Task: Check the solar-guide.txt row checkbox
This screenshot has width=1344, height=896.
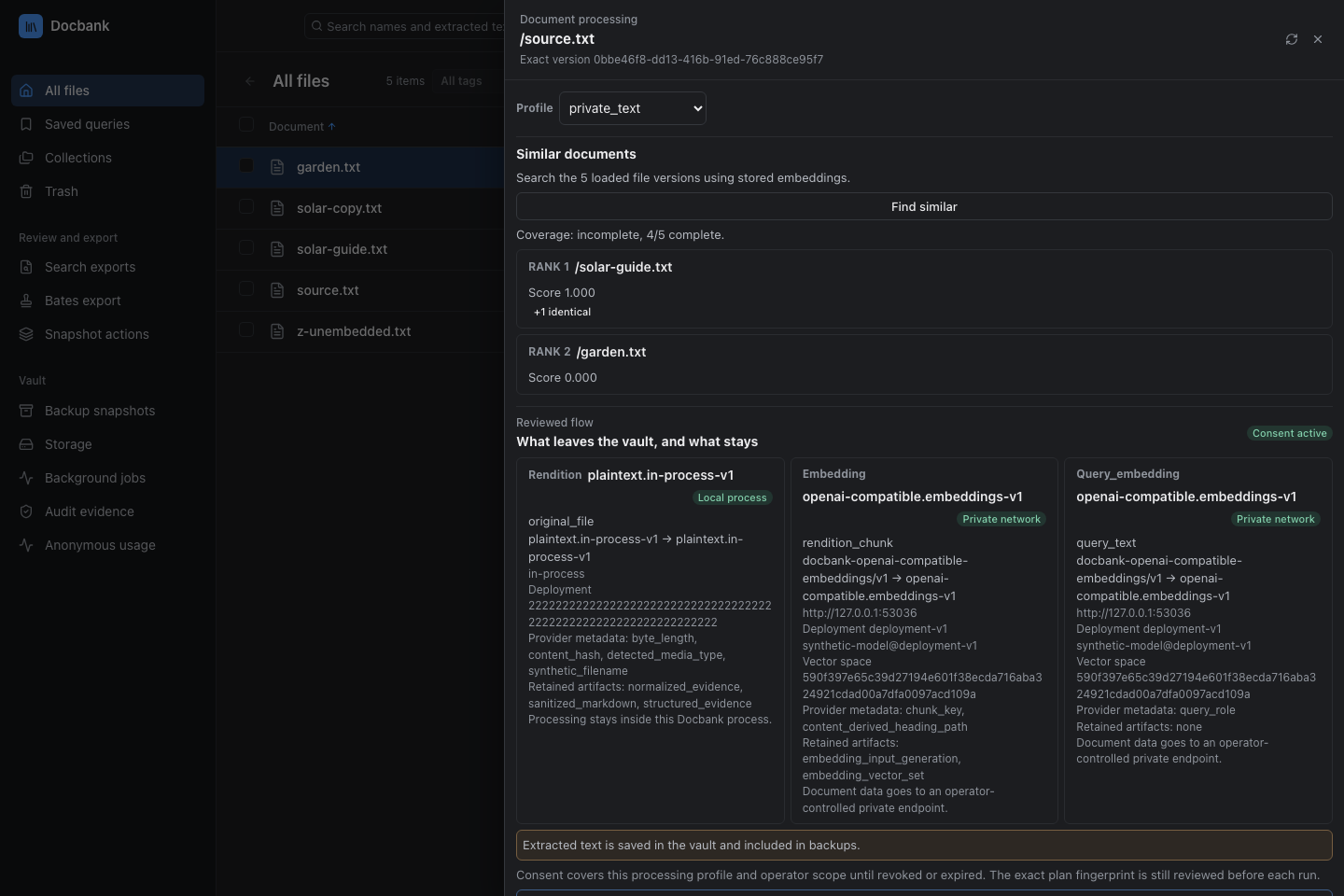Action: [246, 247]
